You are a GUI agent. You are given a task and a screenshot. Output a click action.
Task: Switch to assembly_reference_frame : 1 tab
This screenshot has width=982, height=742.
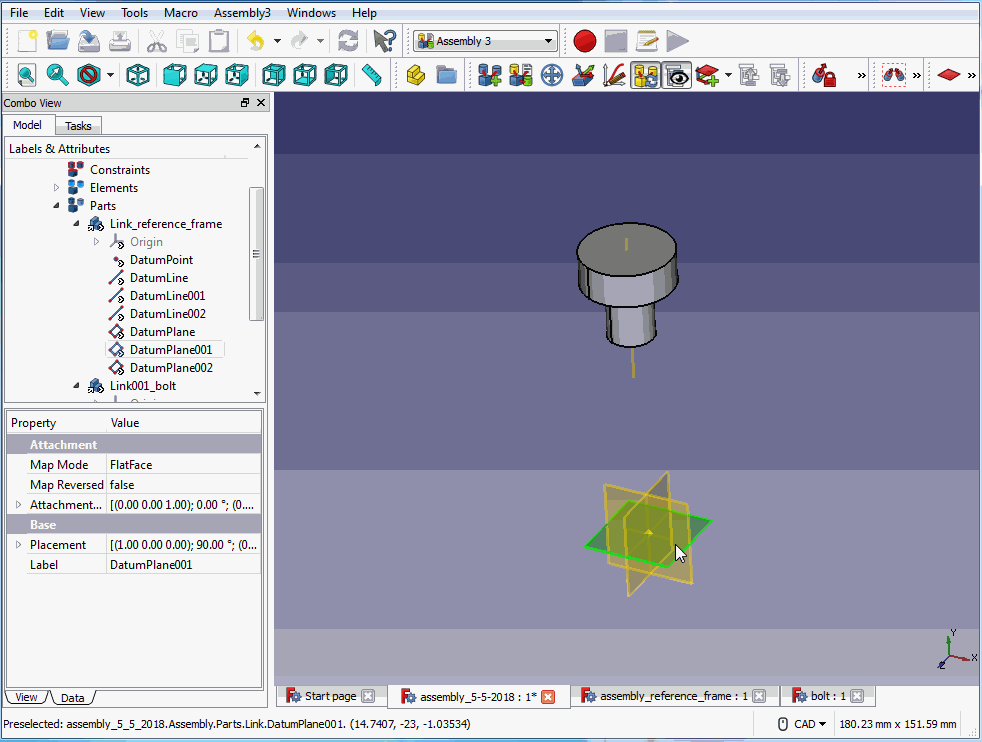[674, 696]
